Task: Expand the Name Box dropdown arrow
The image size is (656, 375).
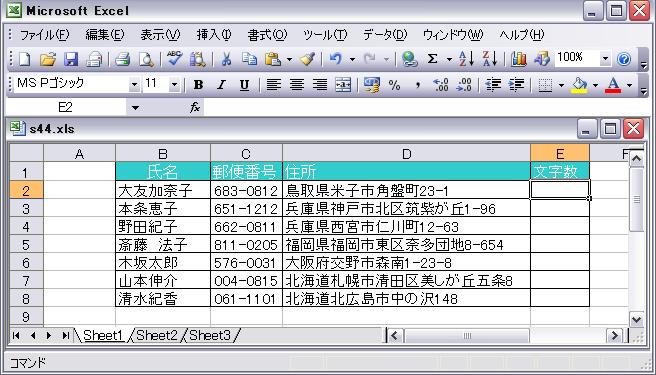Action: (135, 108)
